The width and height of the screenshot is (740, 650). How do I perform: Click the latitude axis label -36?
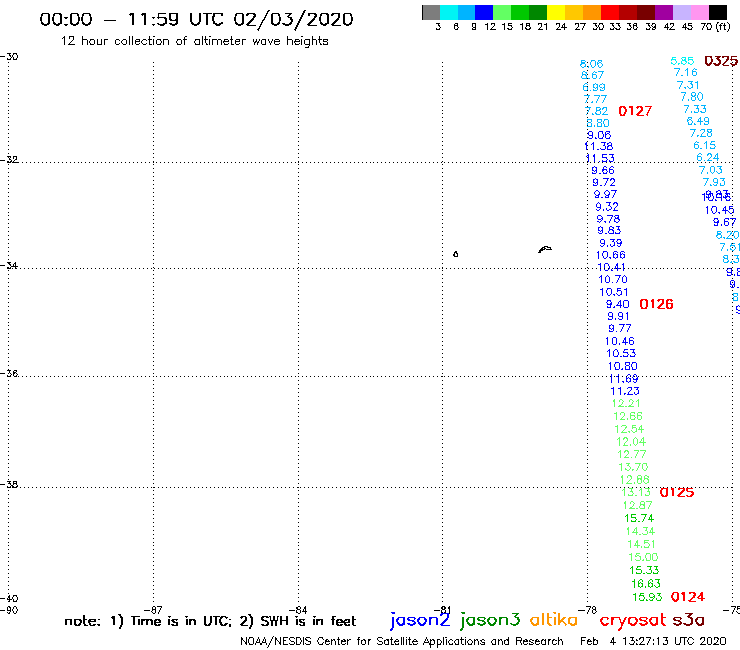[x=9, y=374]
